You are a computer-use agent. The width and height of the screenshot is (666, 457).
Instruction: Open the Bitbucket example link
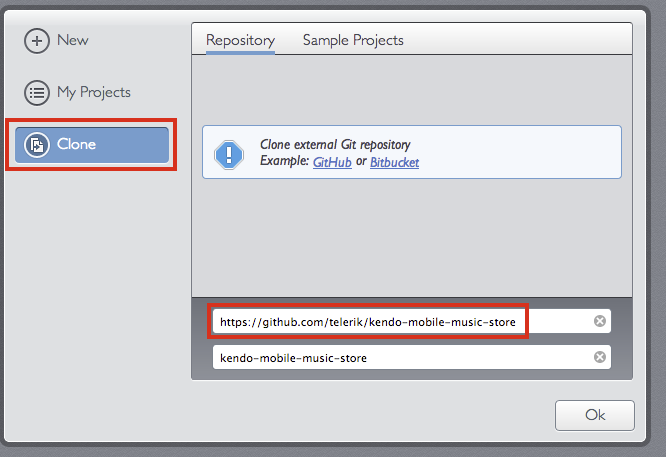[x=395, y=162]
